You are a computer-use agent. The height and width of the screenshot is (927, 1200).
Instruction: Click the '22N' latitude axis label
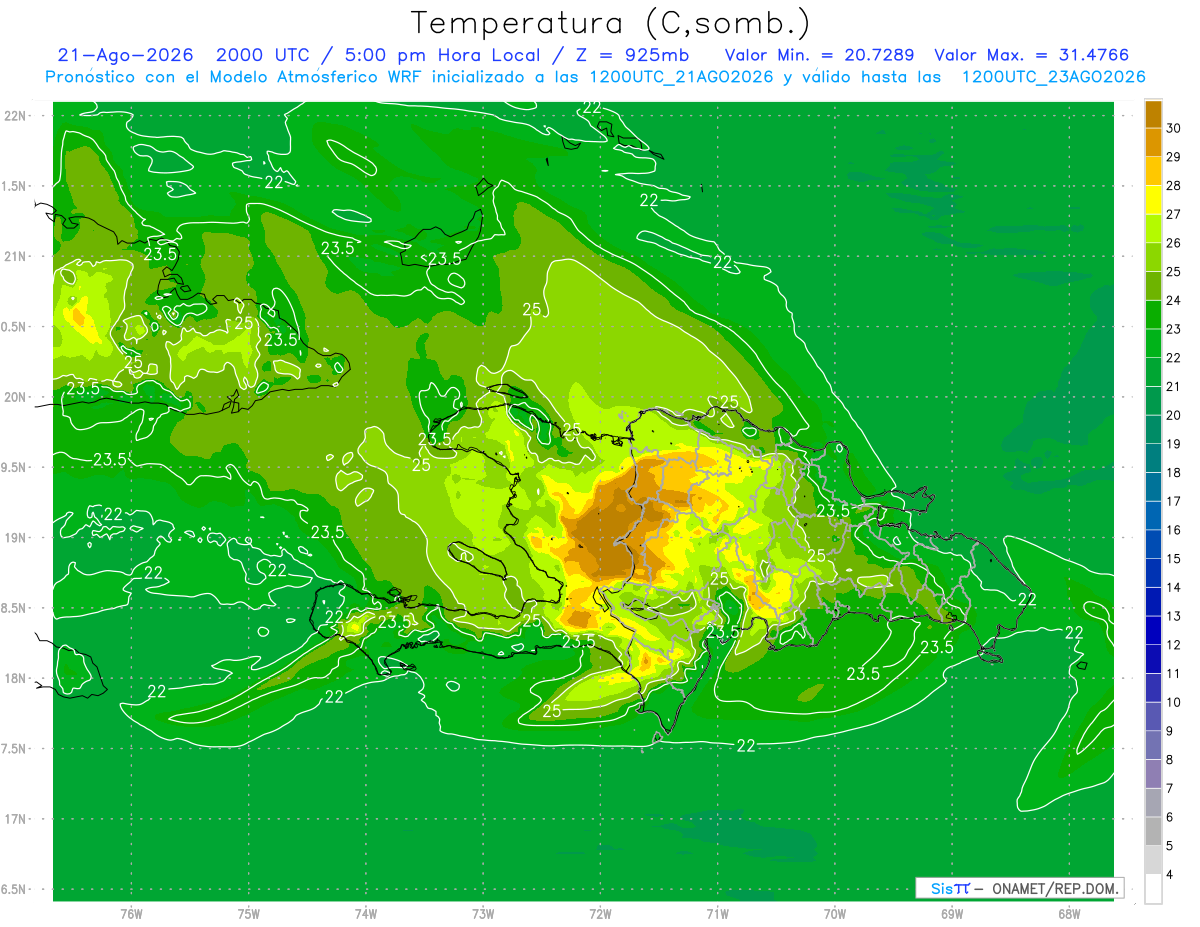coord(16,116)
